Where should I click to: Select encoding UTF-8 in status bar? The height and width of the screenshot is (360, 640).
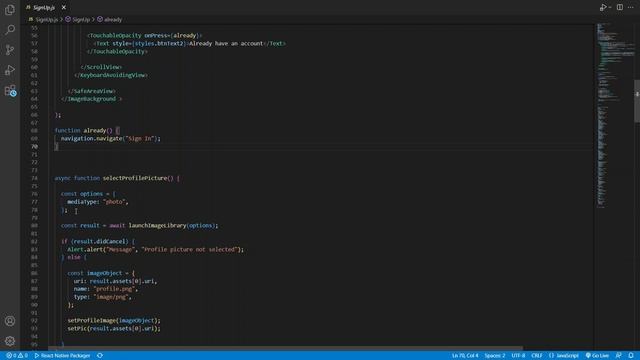point(518,356)
